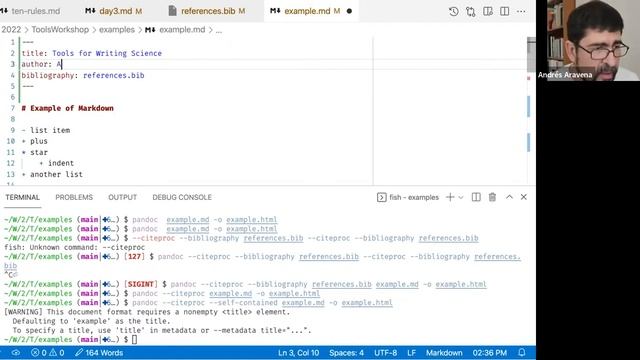
Task: Open notifications bell in status bar
Action: coord(522,353)
